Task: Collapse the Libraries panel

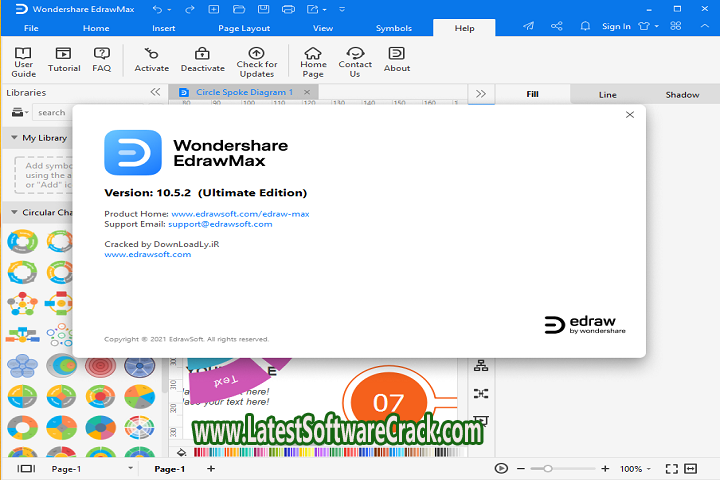Action: point(155,92)
